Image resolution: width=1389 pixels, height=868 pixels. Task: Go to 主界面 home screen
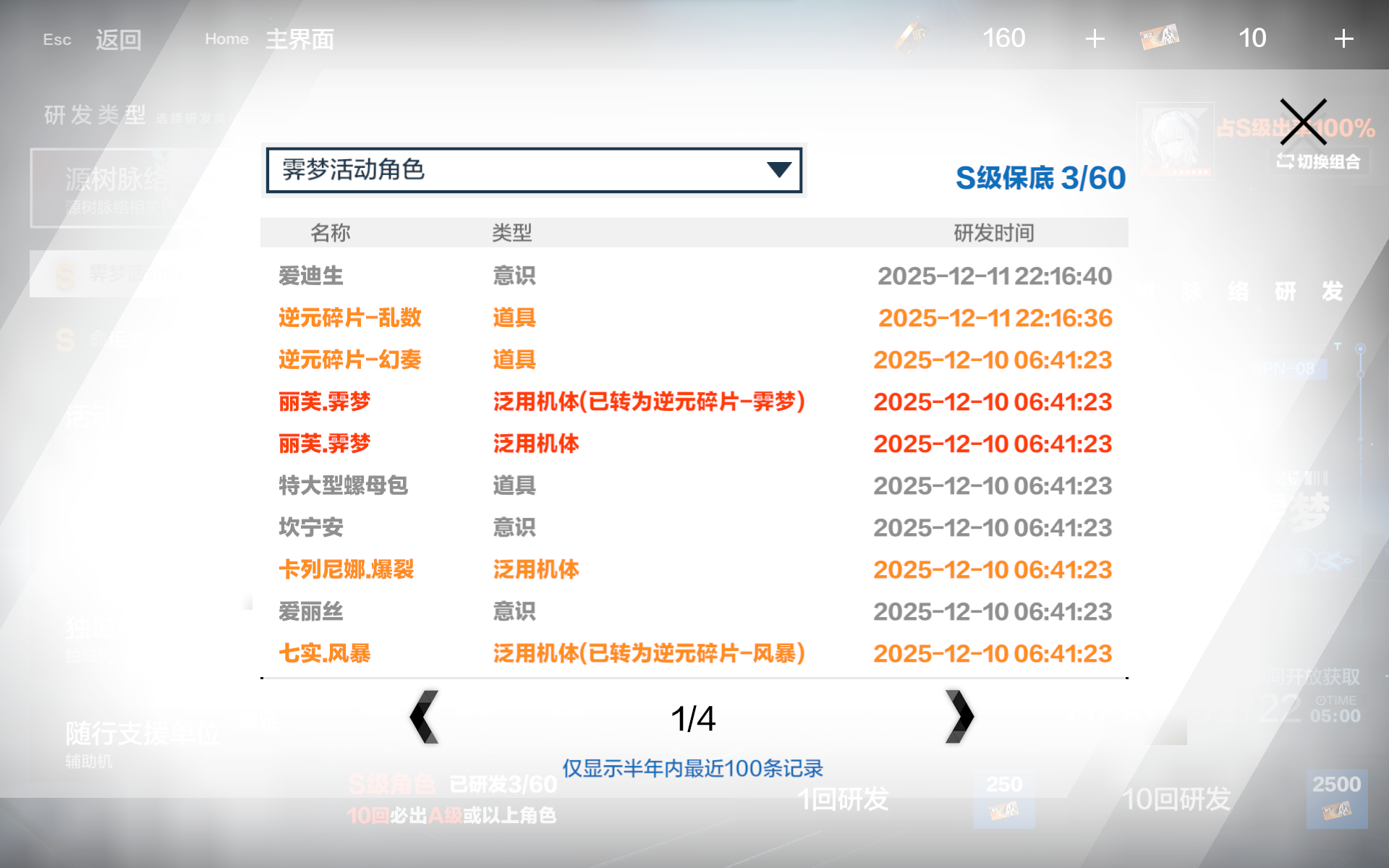click(x=299, y=39)
